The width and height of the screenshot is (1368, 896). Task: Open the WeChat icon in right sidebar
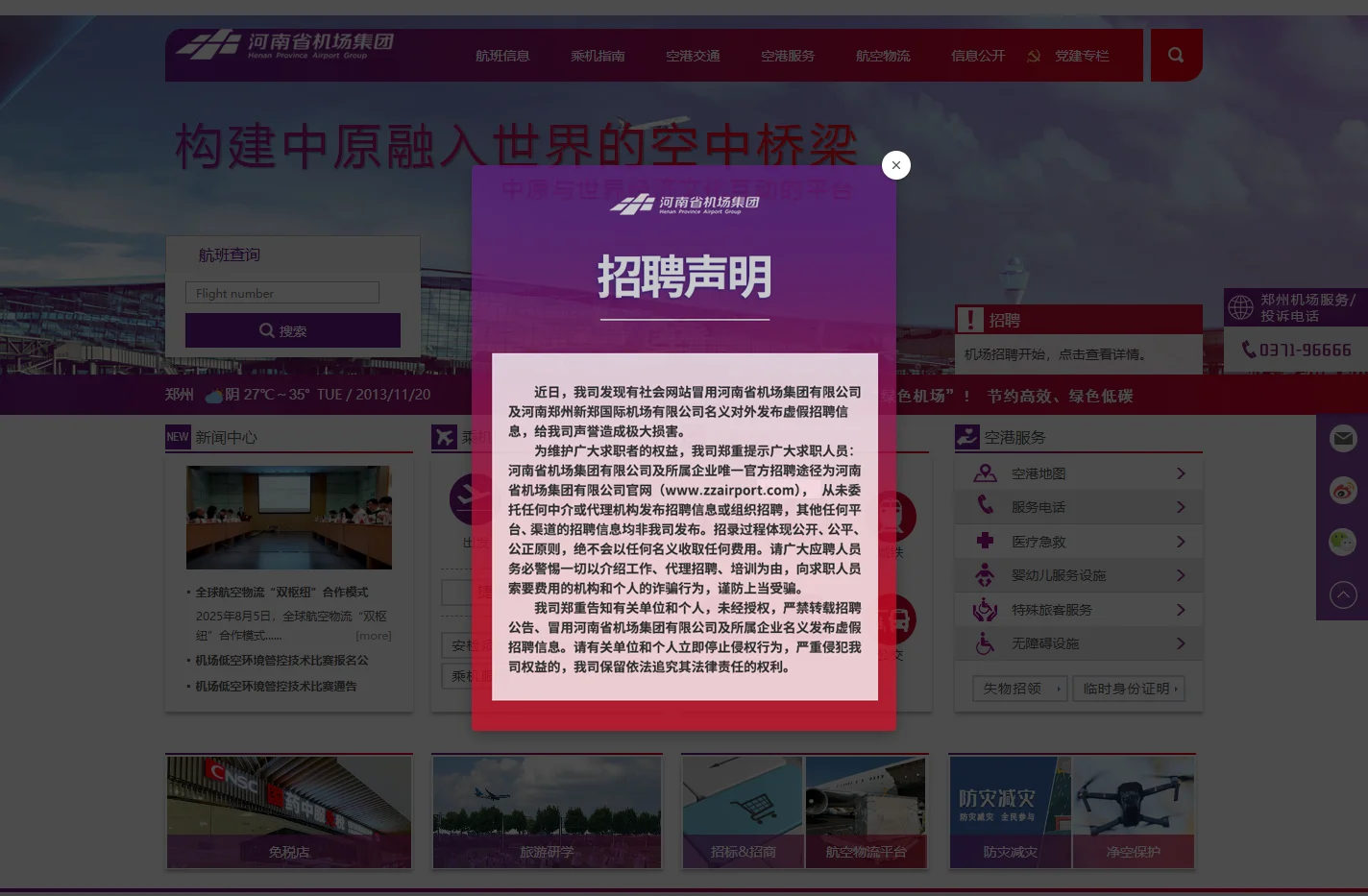coord(1343,542)
